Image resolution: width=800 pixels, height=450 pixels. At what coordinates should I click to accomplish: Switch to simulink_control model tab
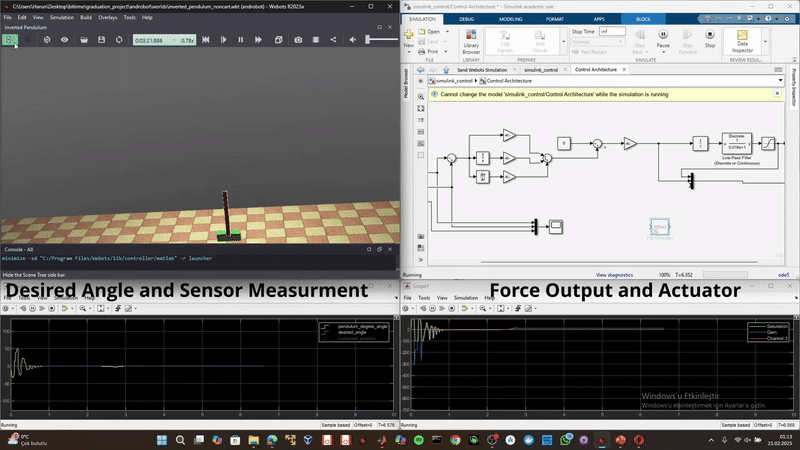pyautogui.click(x=541, y=70)
